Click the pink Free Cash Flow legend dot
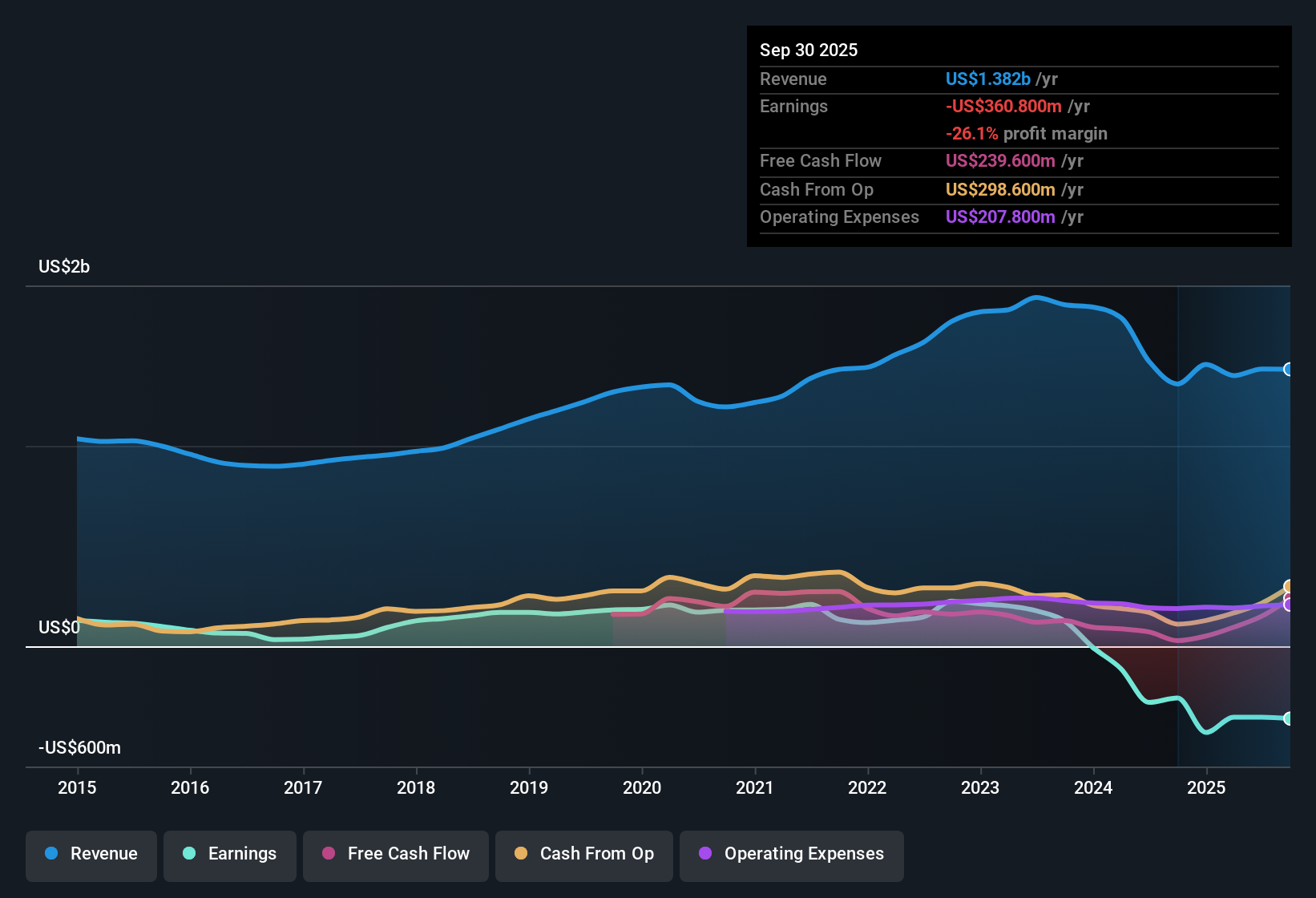The height and width of the screenshot is (898, 1316). tap(328, 854)
